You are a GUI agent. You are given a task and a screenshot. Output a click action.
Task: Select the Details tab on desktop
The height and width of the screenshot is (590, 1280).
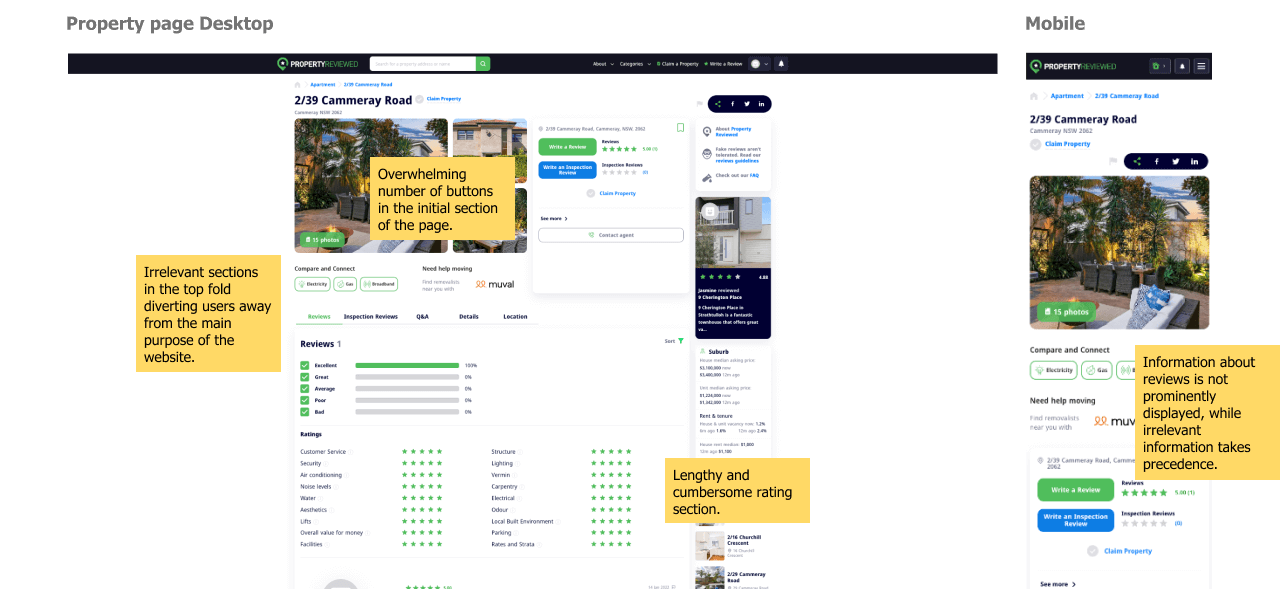(469, 316)
